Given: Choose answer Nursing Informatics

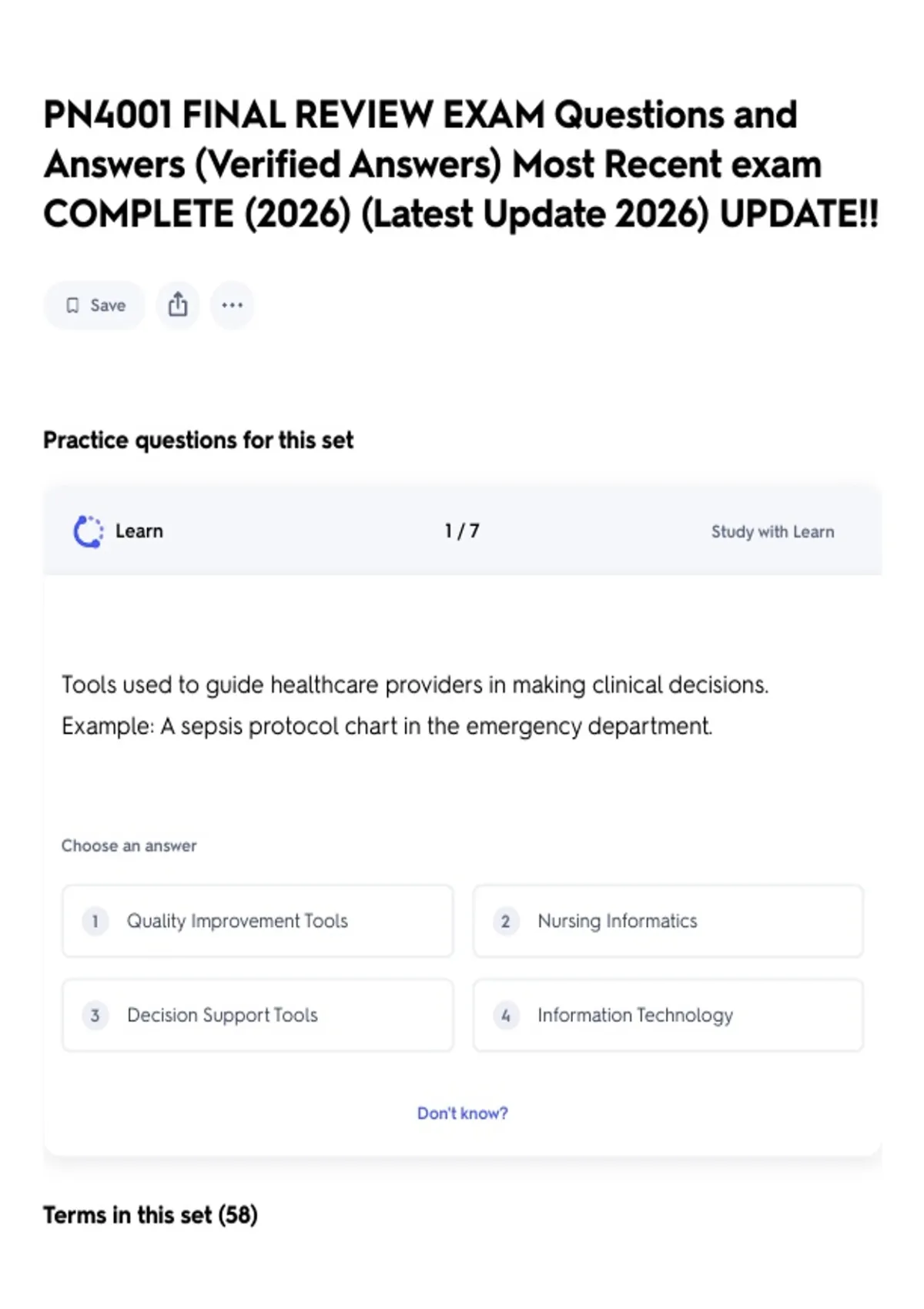Looking at the screenshot, I should click(668, 921).
